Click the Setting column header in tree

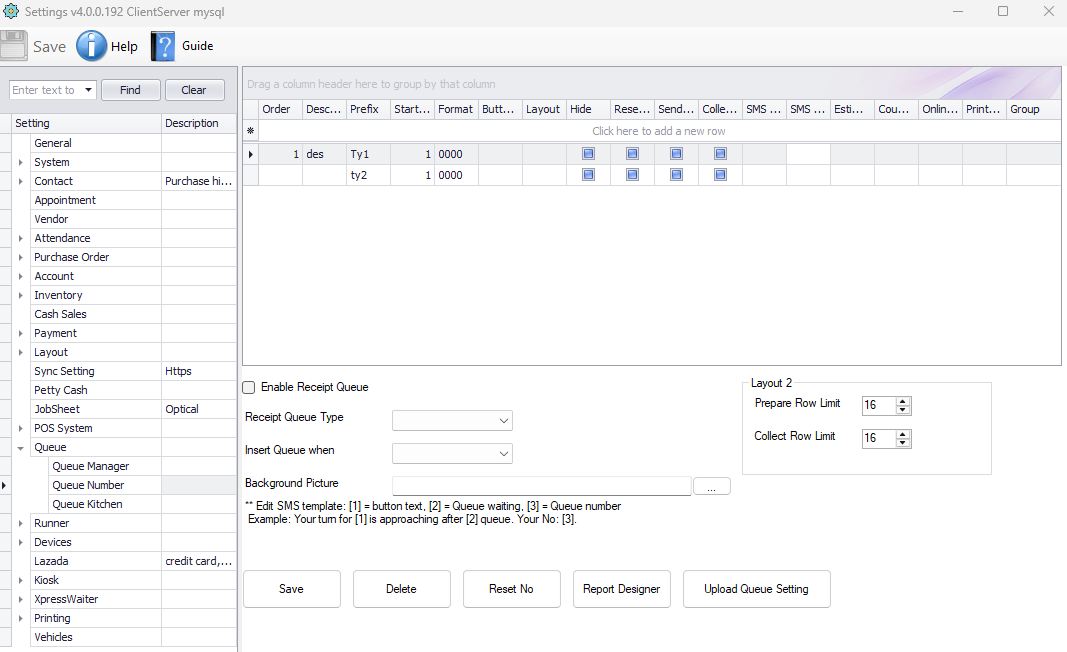coord(86,123)
